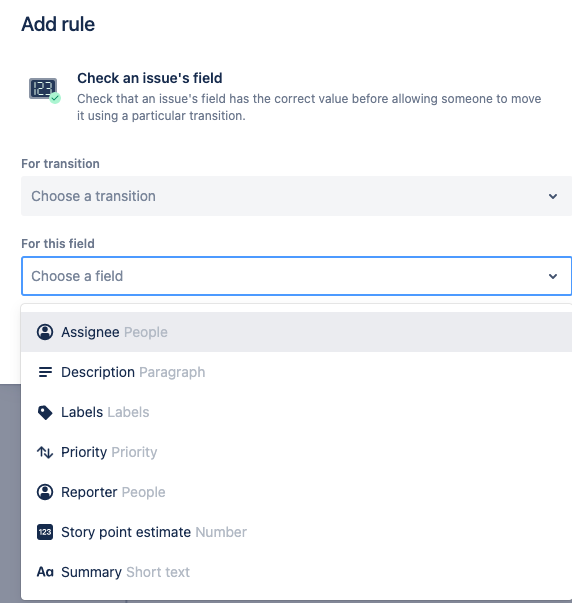
Task: Pick Priority from the field options
Action: click(x=296, y=452)
